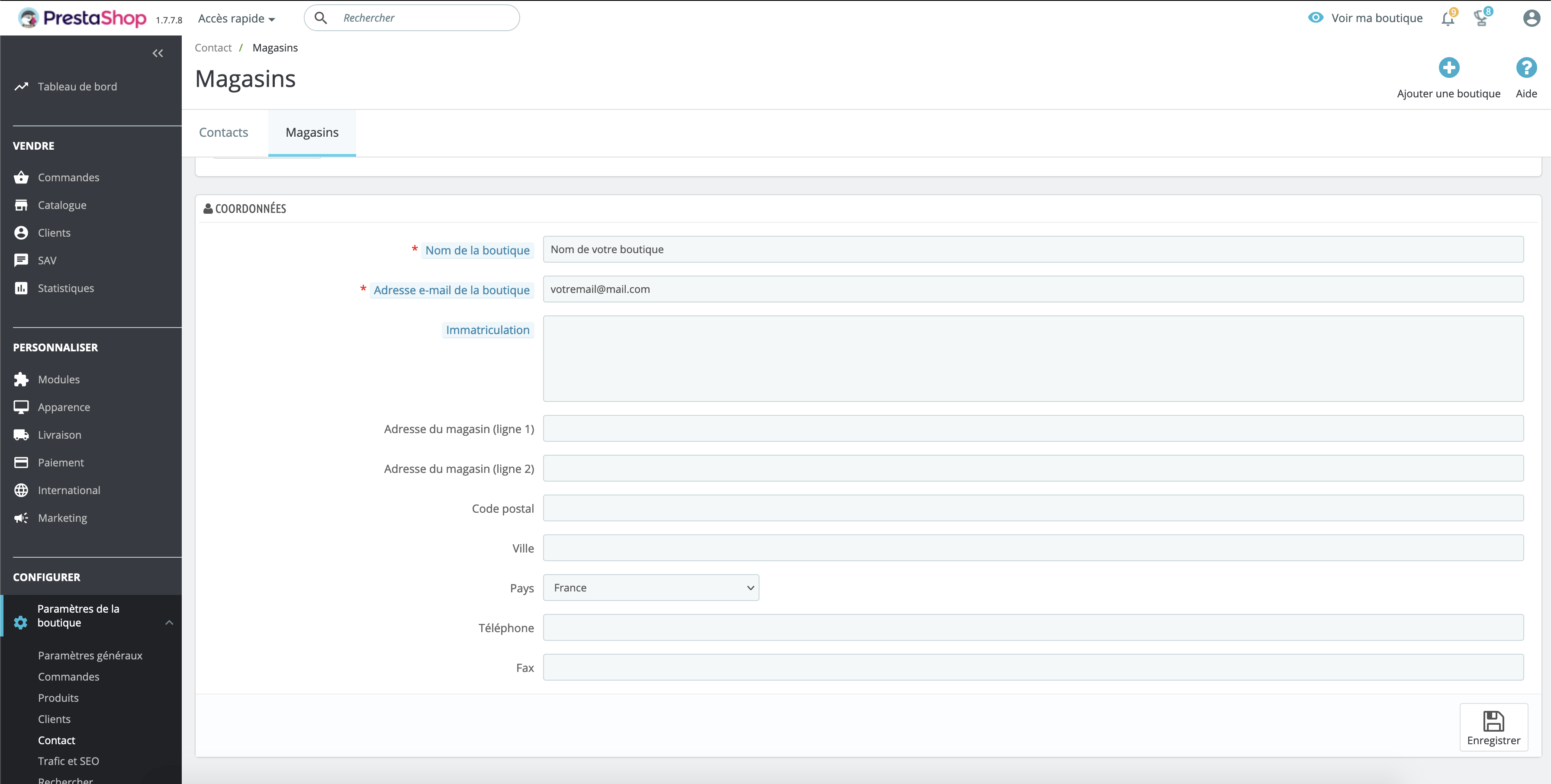The height and width of the screenshot is (784, 1551).
Task: Click the Ville field
Action: point(1033,548)
